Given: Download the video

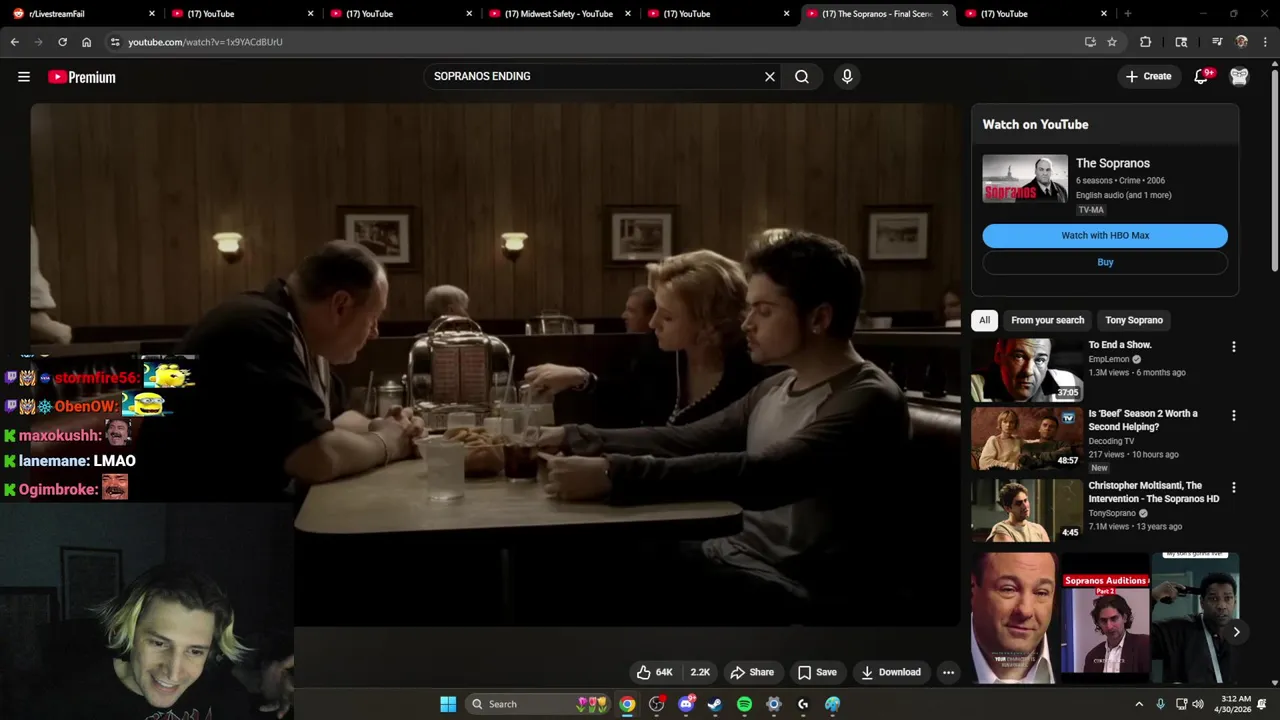Looking at the screenshot, I should pyautogui.click(x=891, y=672).
